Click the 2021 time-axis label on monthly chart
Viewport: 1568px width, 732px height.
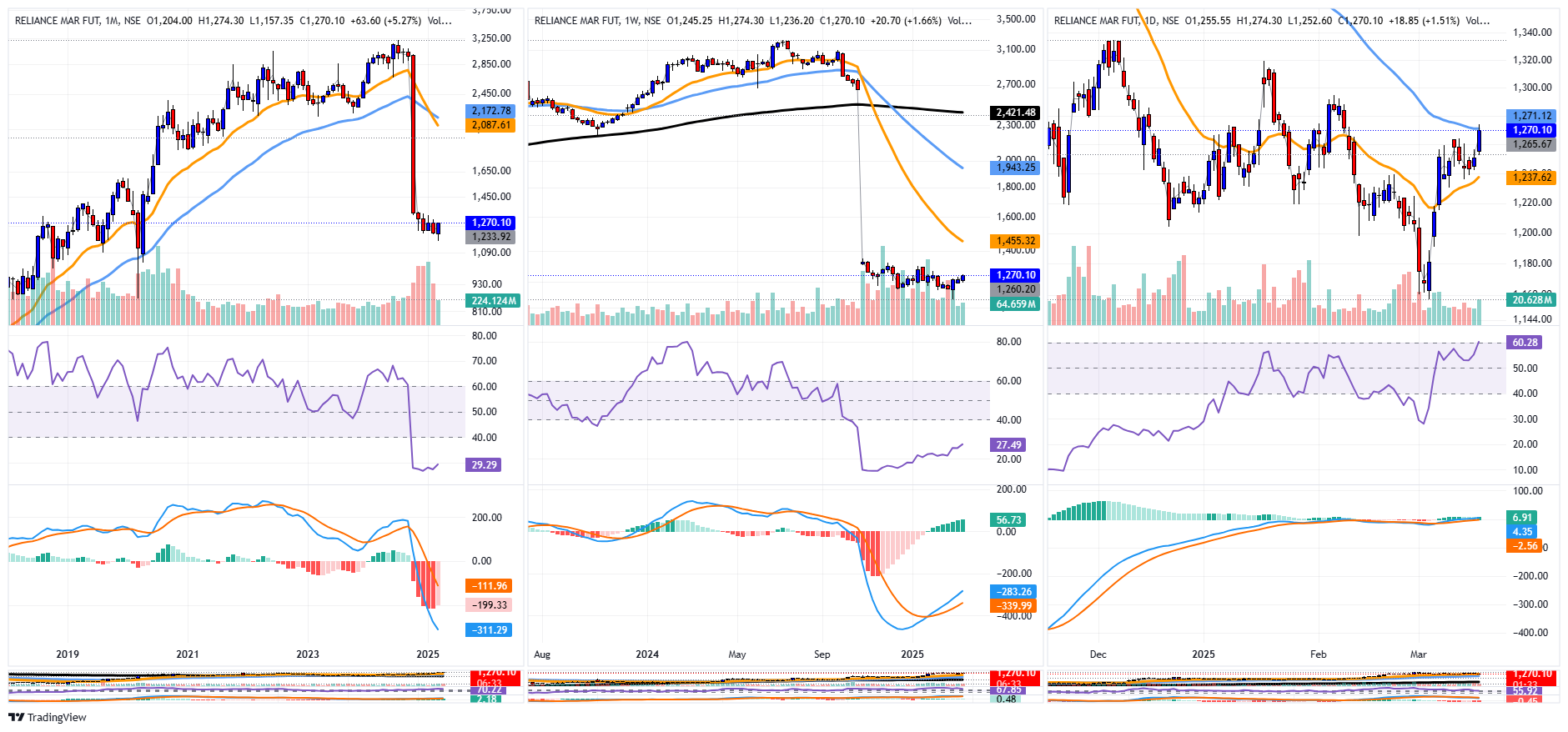(x=188, y=654)
